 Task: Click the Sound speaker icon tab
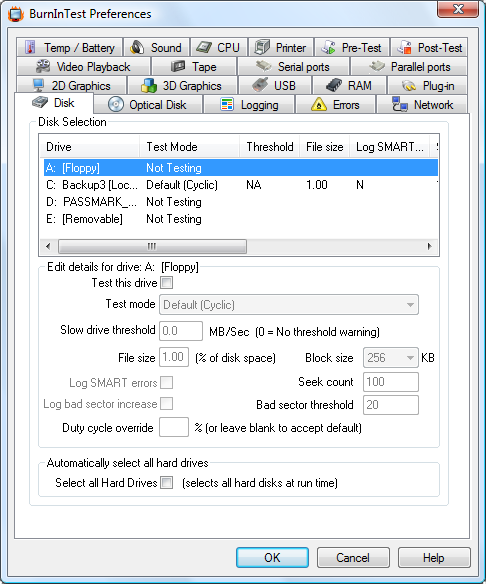[137, 48]
